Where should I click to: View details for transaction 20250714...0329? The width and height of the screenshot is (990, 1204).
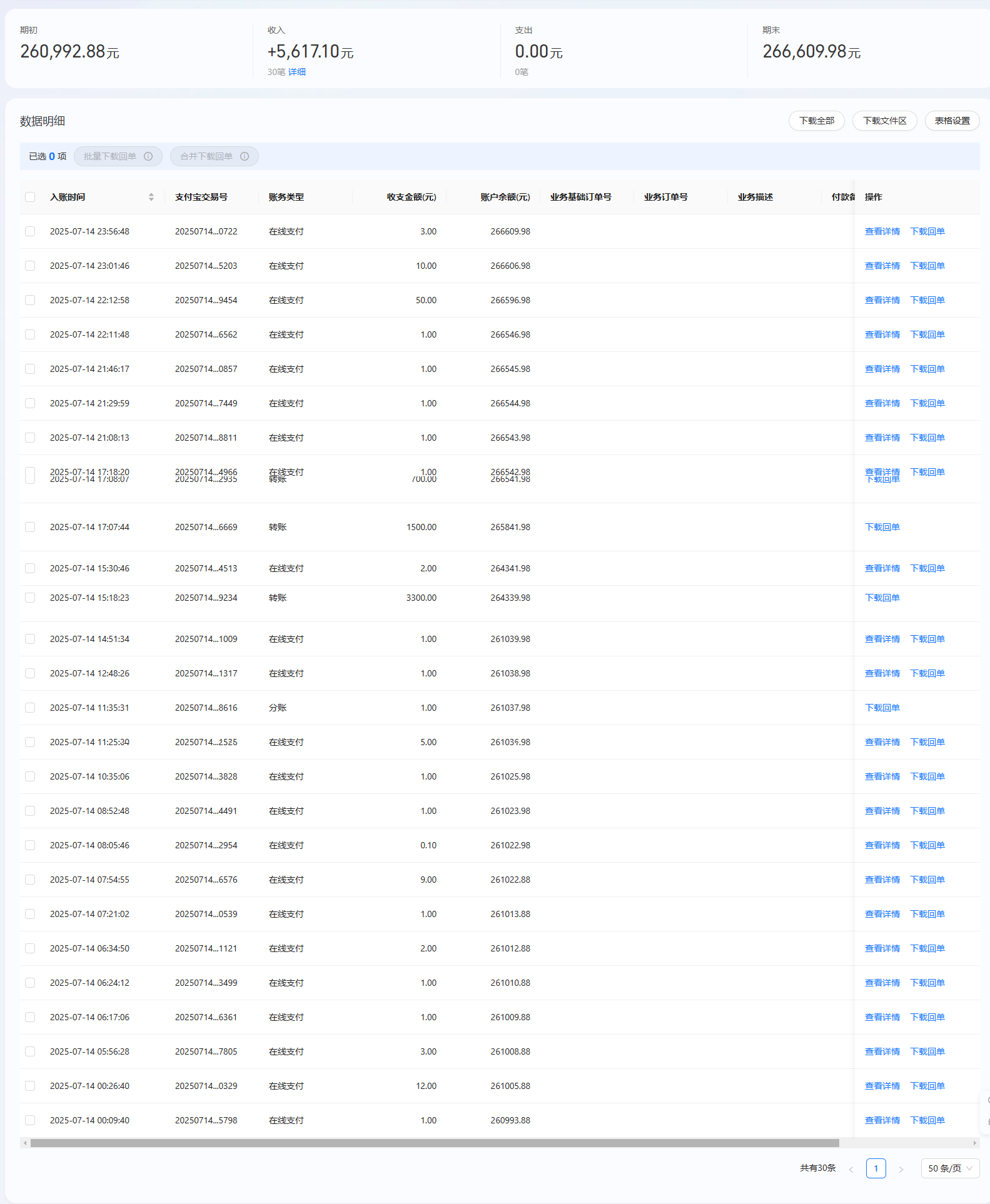(882, 1086)
